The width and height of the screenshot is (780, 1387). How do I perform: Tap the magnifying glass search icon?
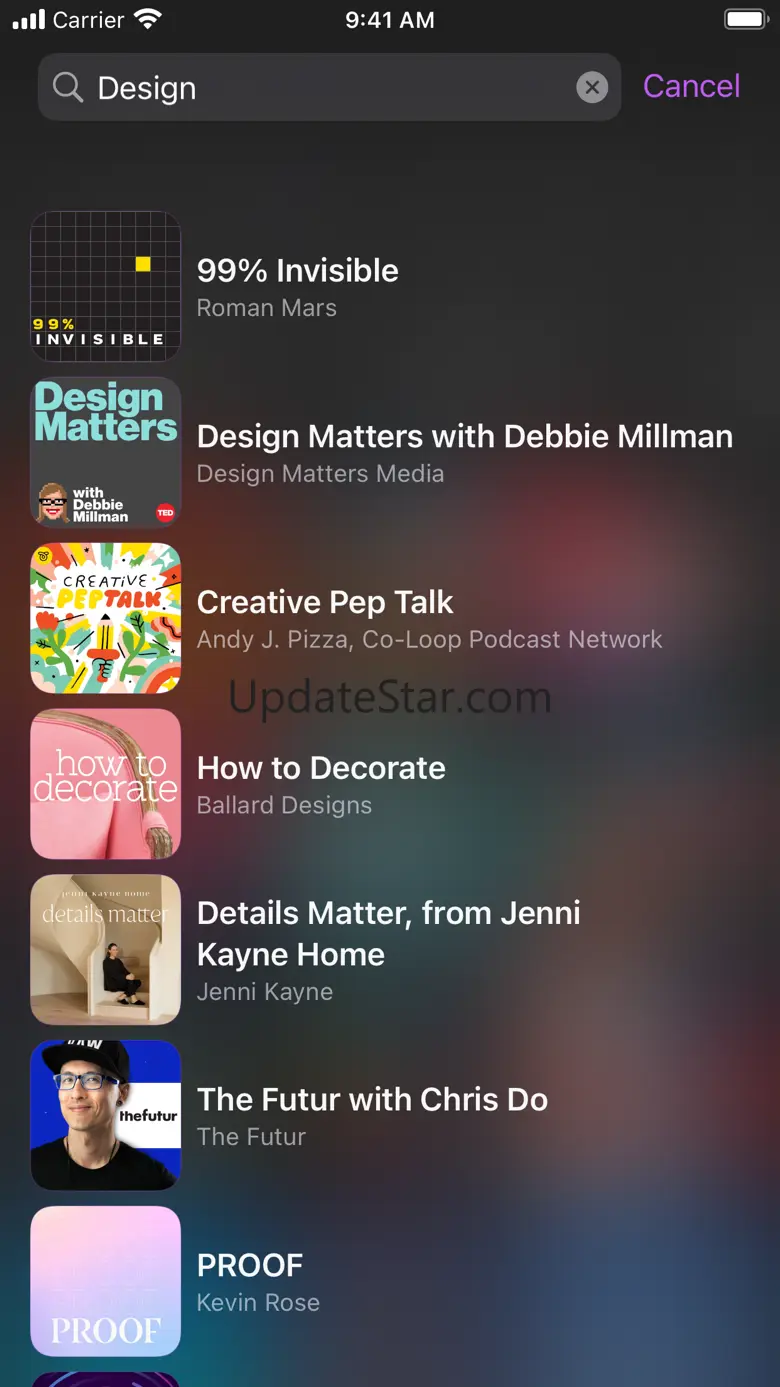[67, 88]
